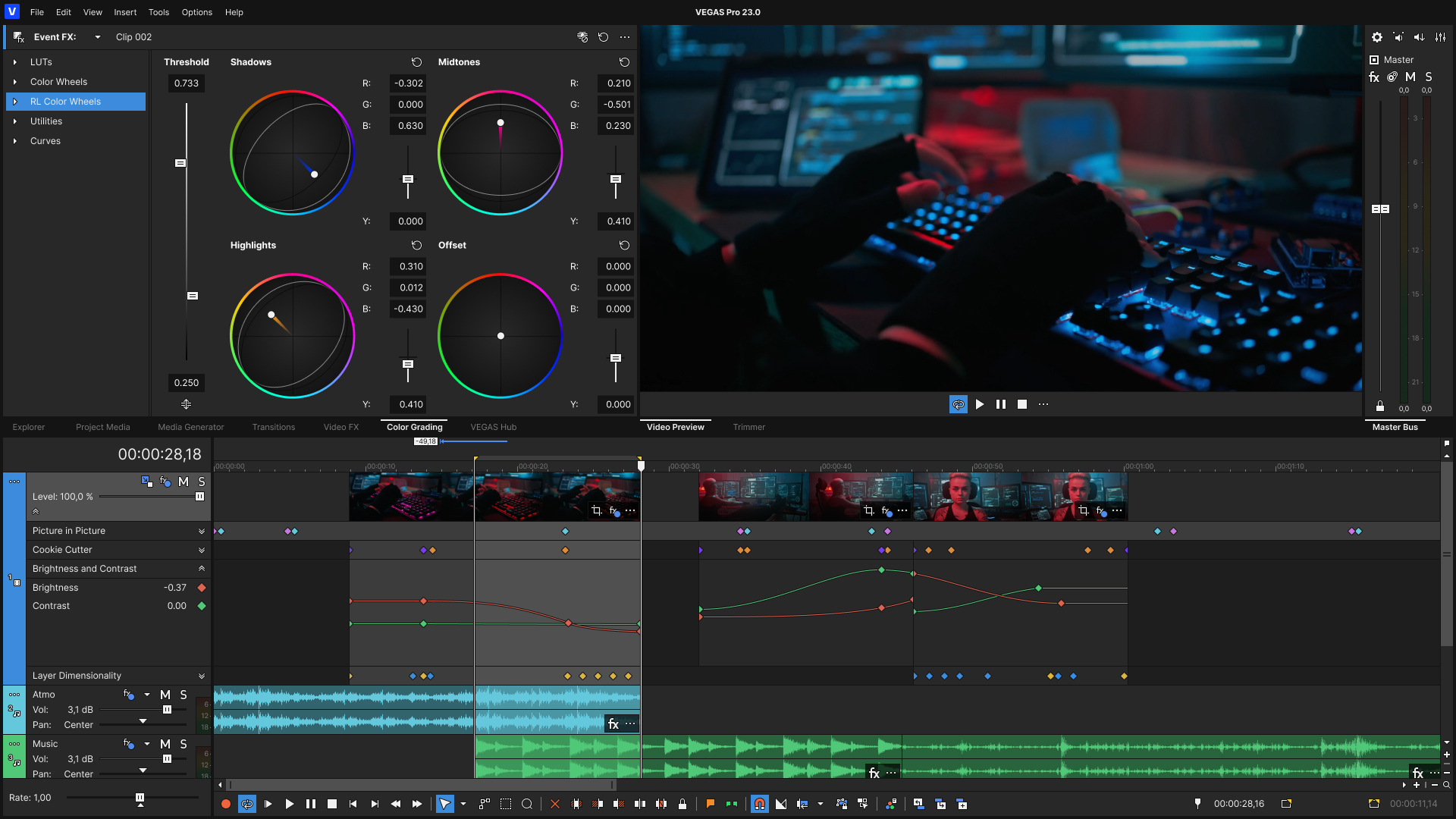Switch to the Trimmer tab
This screenshot has width=1456, height=819.
pos(748,427)
